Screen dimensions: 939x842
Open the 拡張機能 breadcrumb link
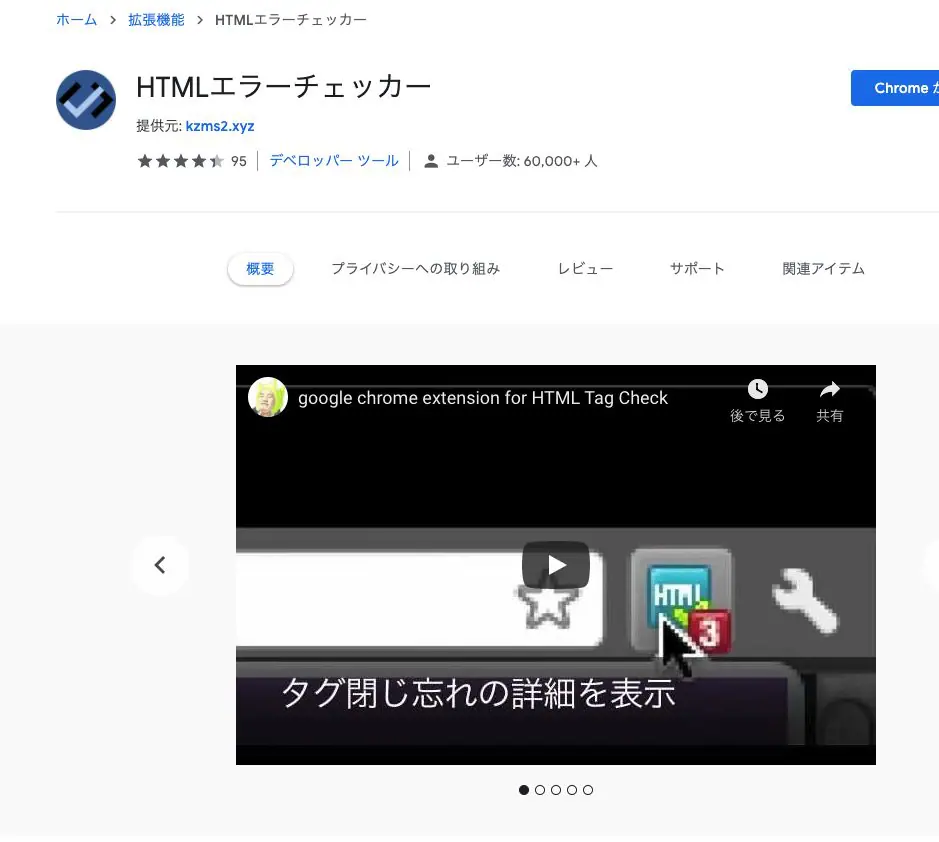(x=156, y=20)
